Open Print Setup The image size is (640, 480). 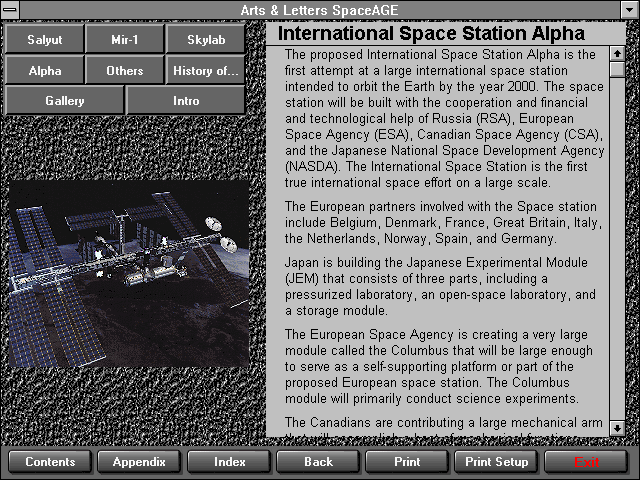(496, 462)
